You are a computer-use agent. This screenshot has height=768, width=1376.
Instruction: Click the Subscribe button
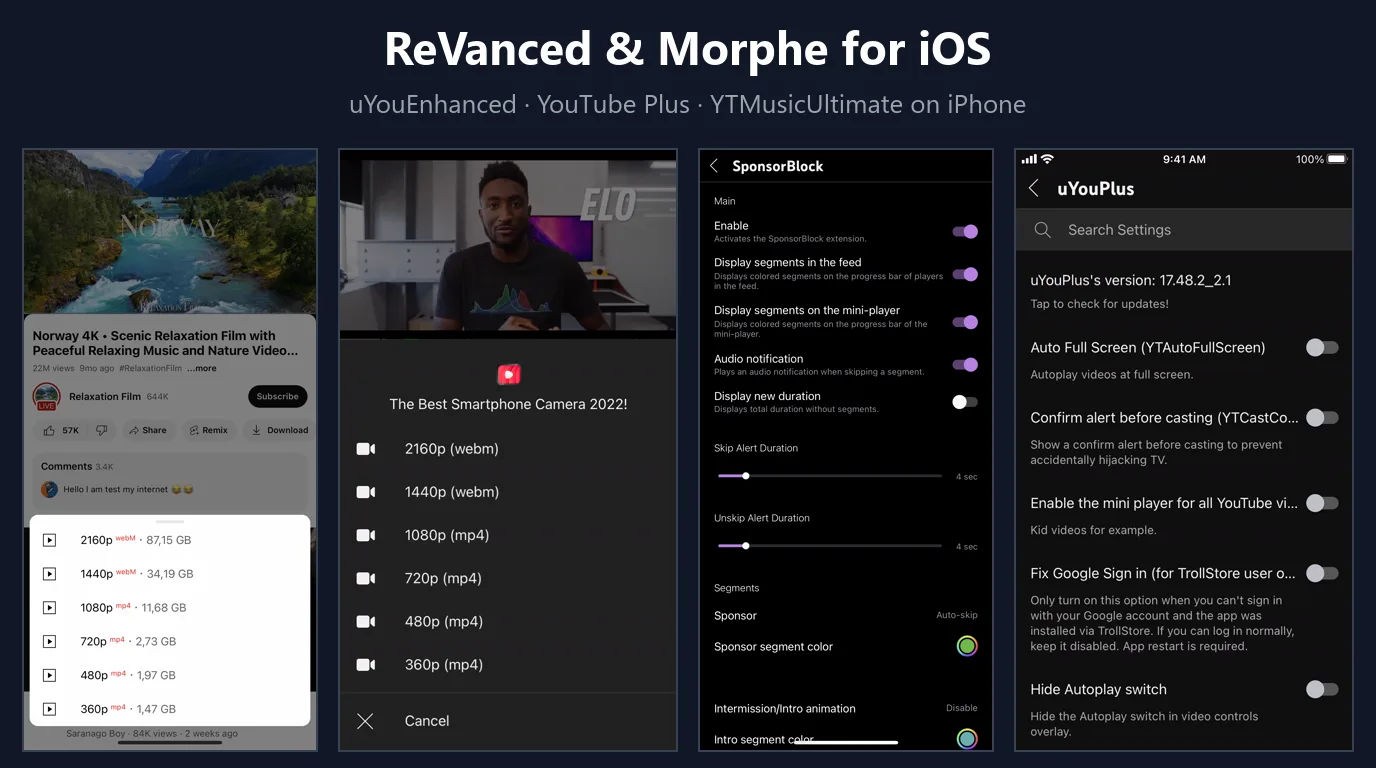click(277, 396)
